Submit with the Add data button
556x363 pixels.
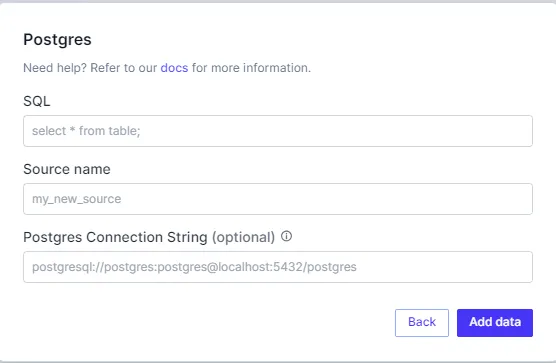click(495, 323)
